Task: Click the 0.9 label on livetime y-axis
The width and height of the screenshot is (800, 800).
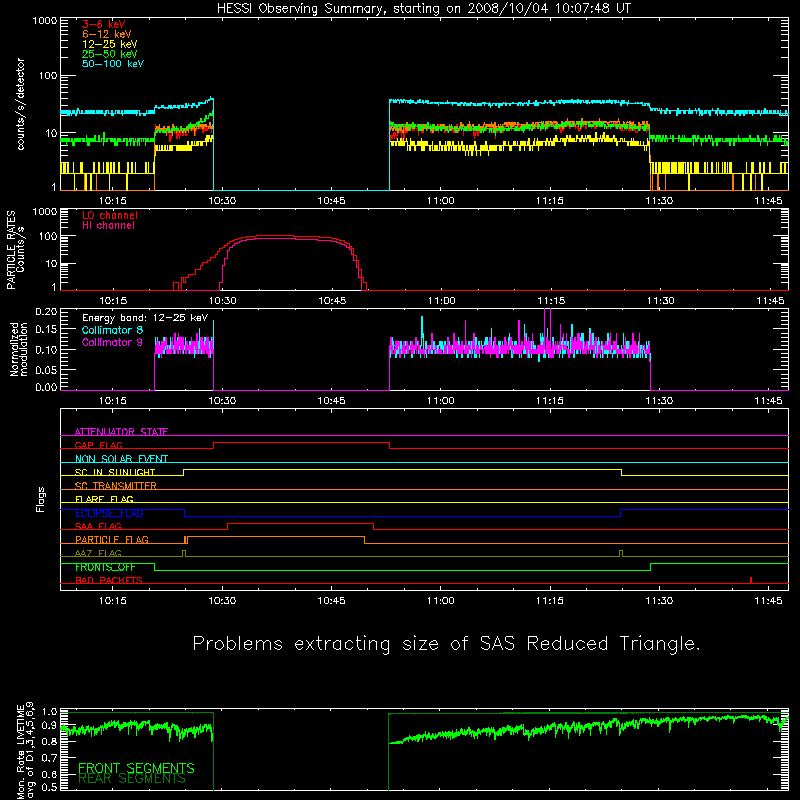Action: (49, 726)
